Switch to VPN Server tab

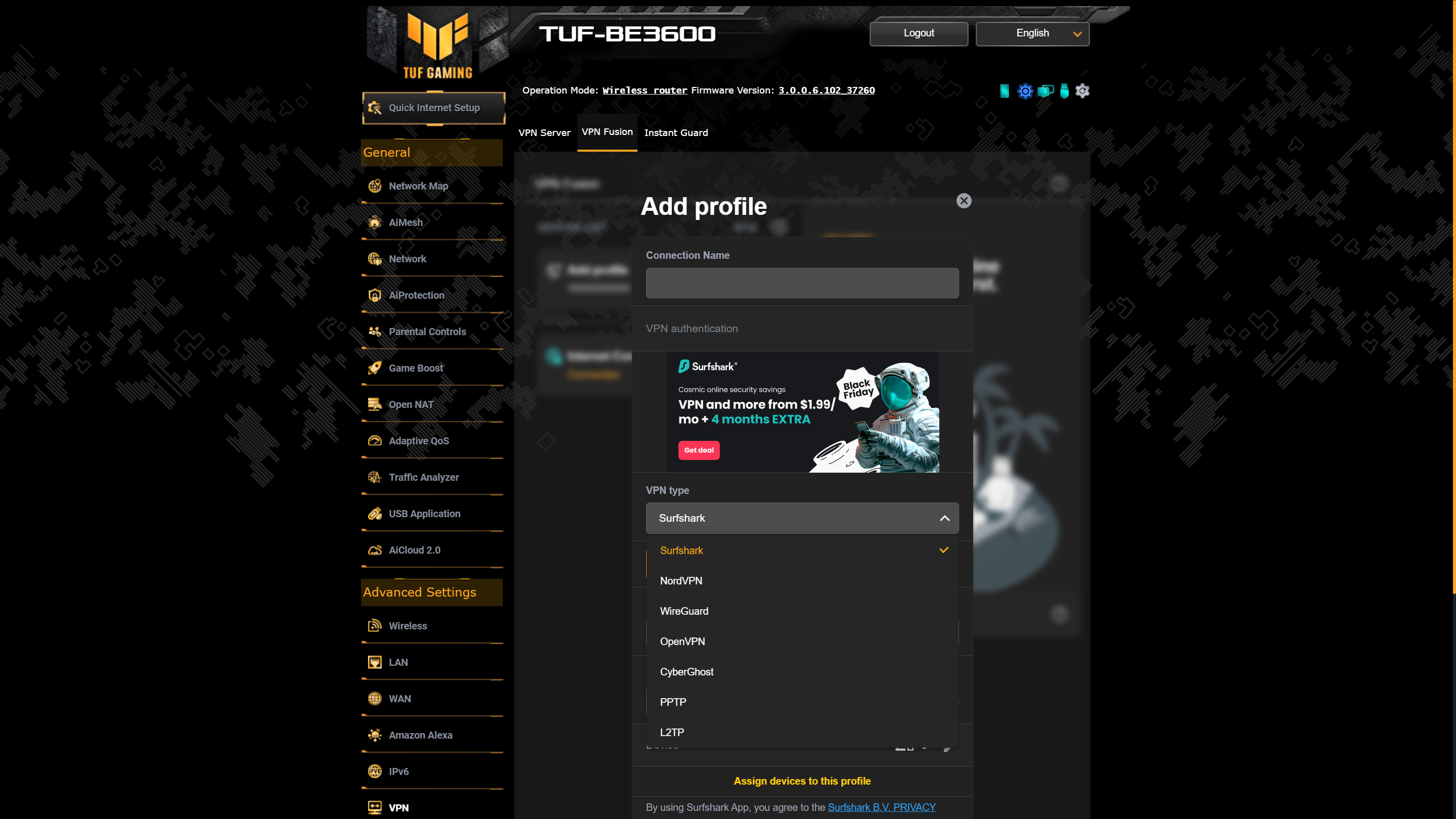(x=544, y=132)
